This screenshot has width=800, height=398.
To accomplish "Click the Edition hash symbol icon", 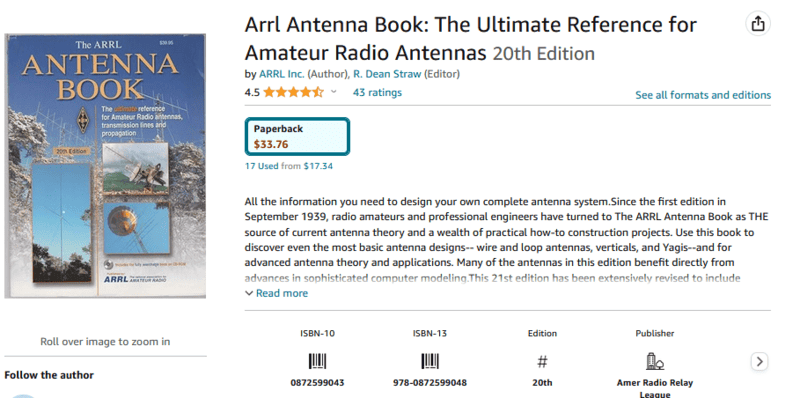I will click(x=542, y=362).
